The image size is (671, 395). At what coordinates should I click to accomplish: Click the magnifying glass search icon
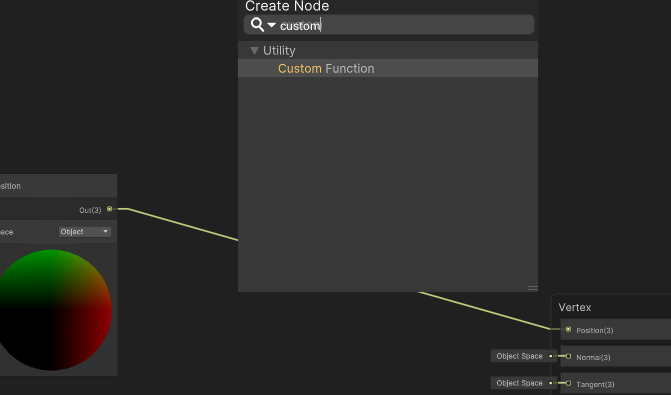tap(257, 25)
